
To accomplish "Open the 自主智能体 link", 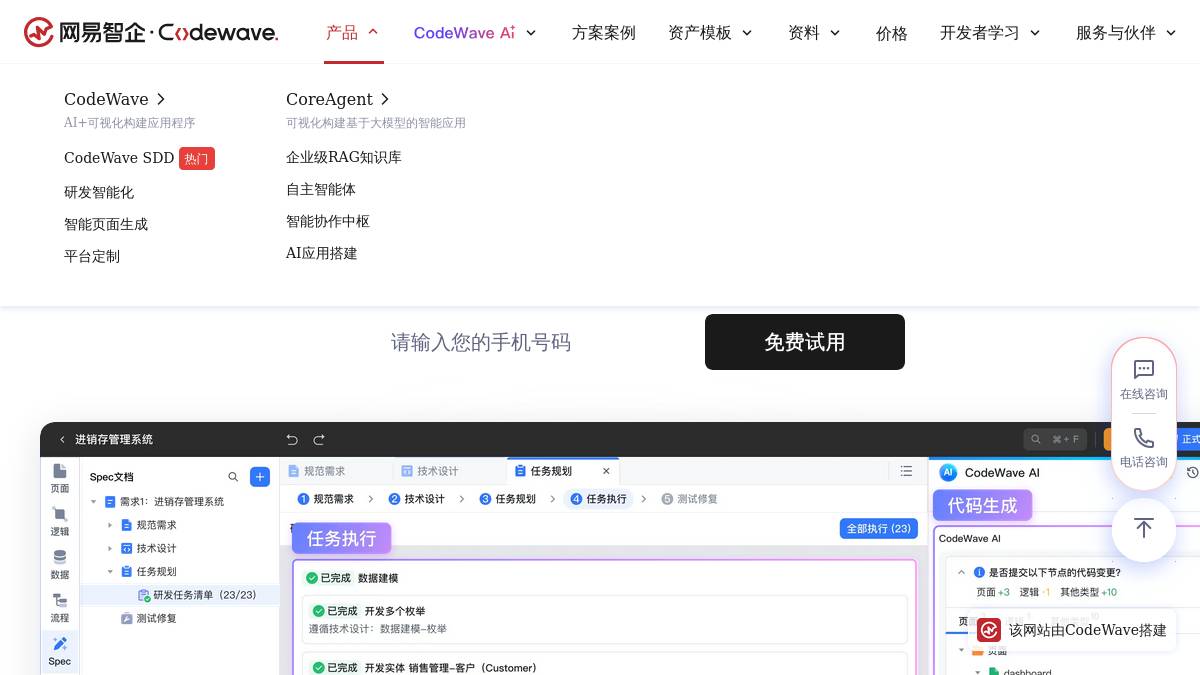I will click(321, 189).
